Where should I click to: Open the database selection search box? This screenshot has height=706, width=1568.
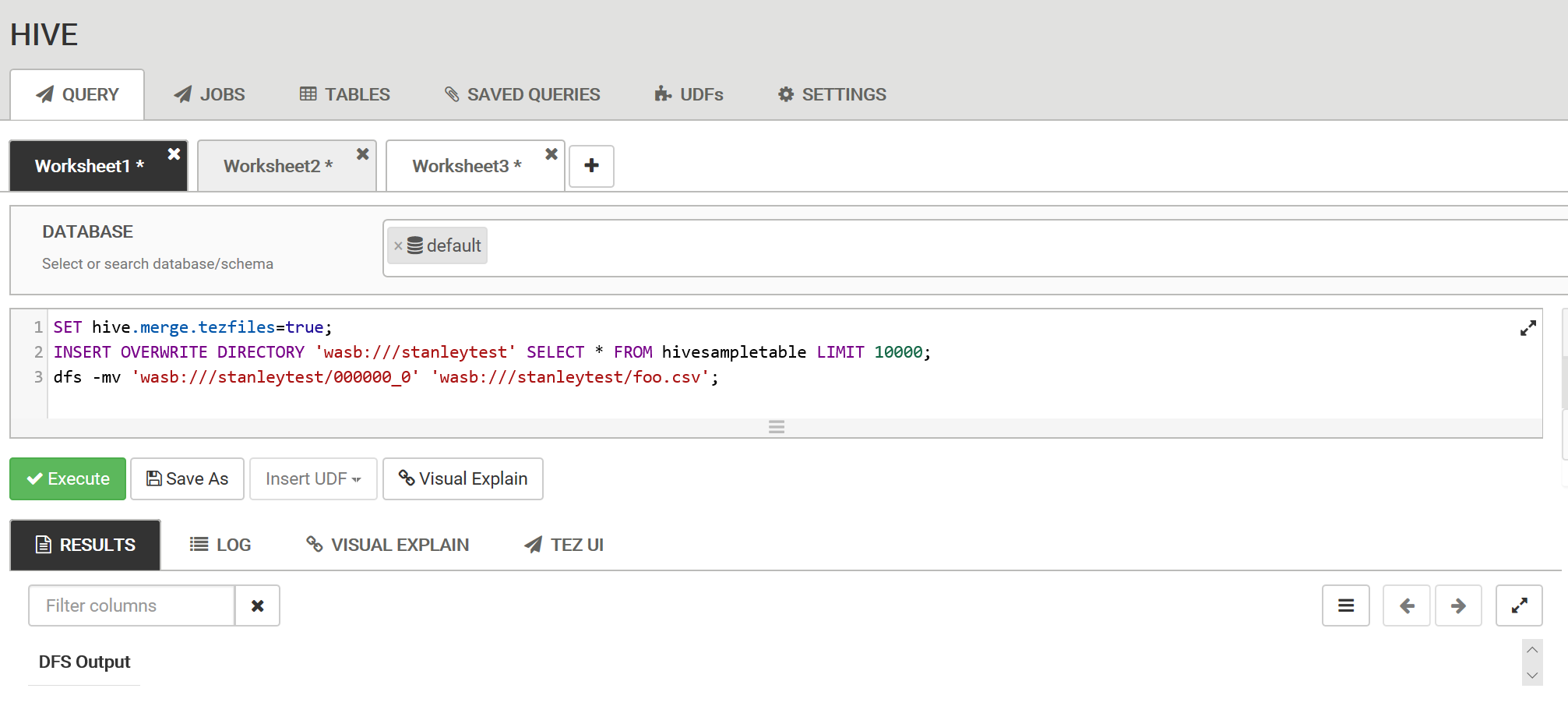[x=1013, y=248]
